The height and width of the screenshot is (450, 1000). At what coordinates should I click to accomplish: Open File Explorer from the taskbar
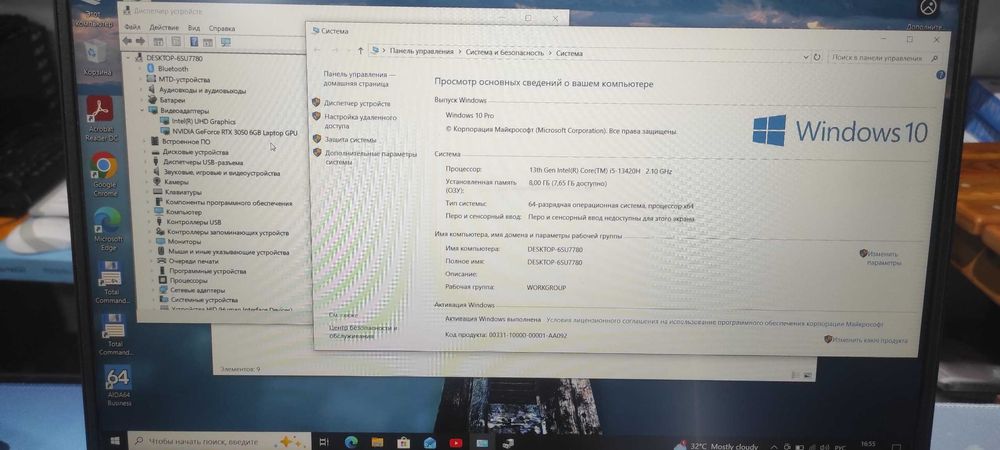378,442
